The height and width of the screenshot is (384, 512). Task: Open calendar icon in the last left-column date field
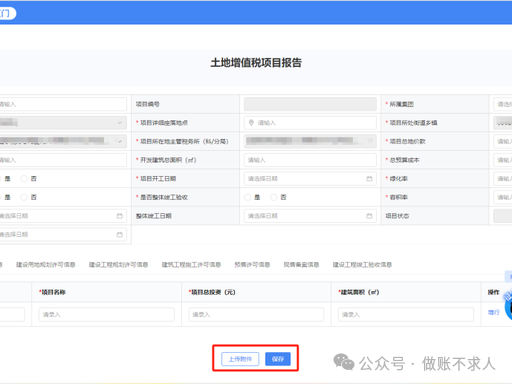(x=119, y=235)
